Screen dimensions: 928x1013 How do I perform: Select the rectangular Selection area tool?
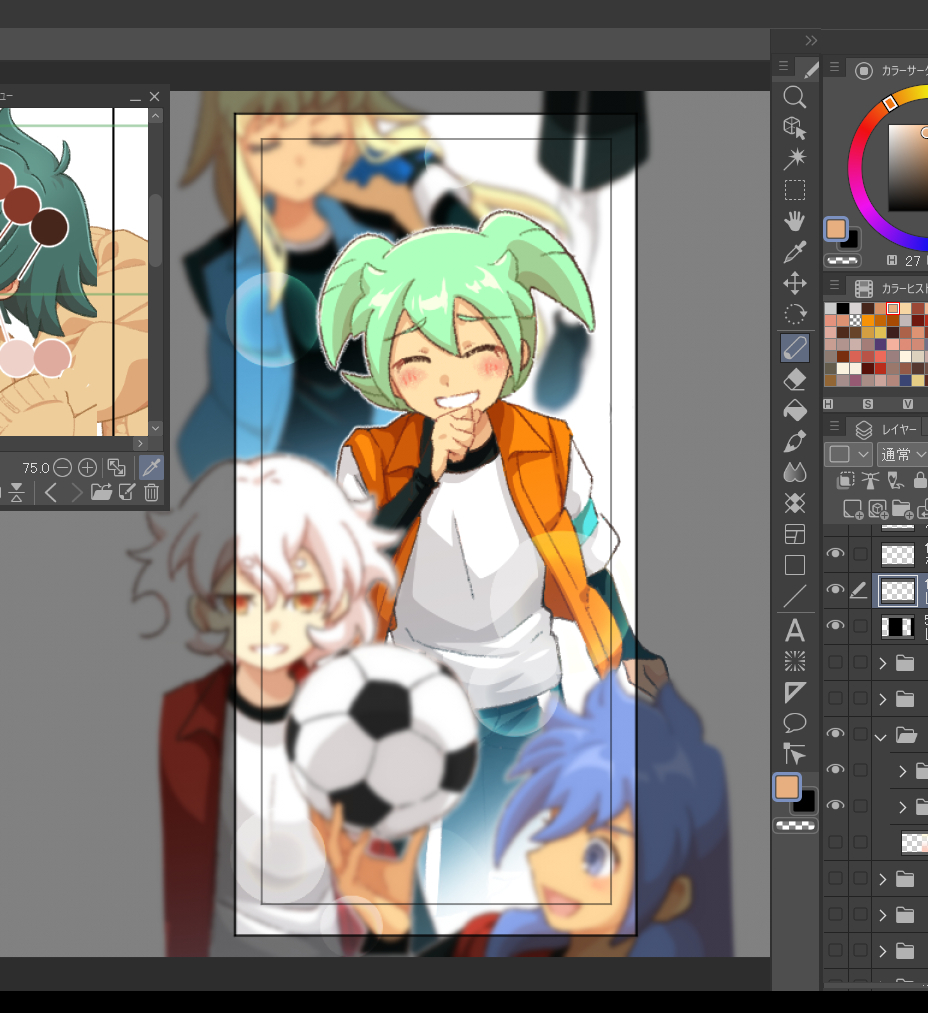click(x=794, y=190)
